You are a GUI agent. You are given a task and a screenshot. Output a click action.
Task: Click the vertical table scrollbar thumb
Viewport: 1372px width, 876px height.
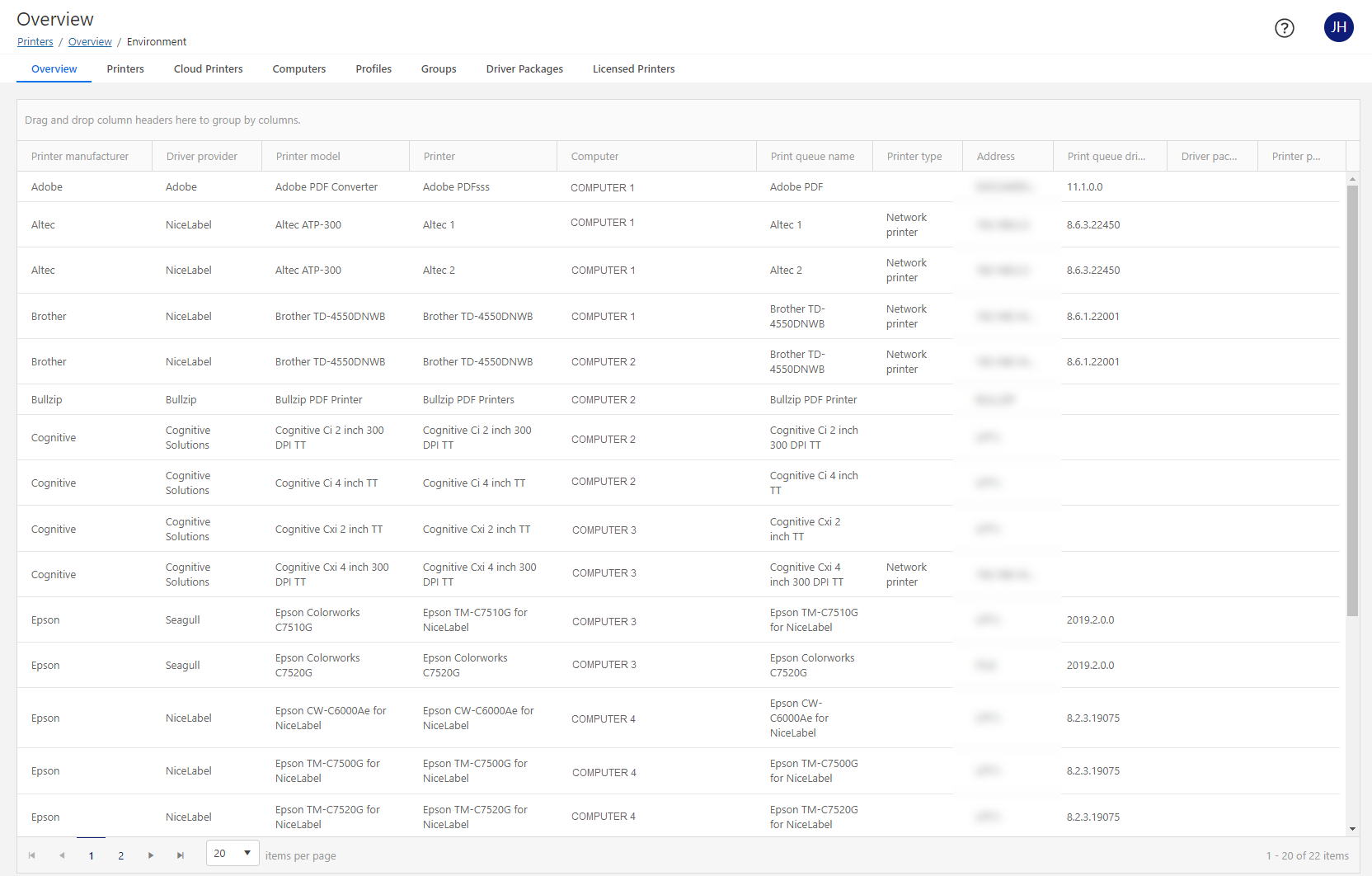coord(1352,400)
